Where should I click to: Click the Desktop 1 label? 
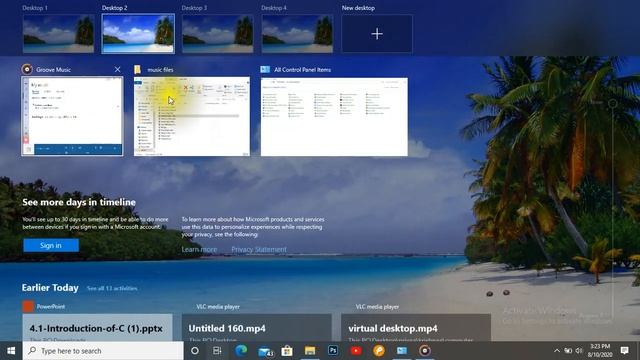coord(35,8)
